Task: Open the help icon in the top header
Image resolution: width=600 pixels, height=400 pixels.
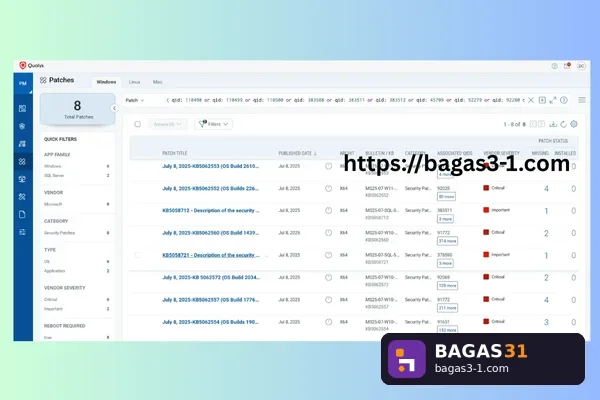Action: click(554, 66)
